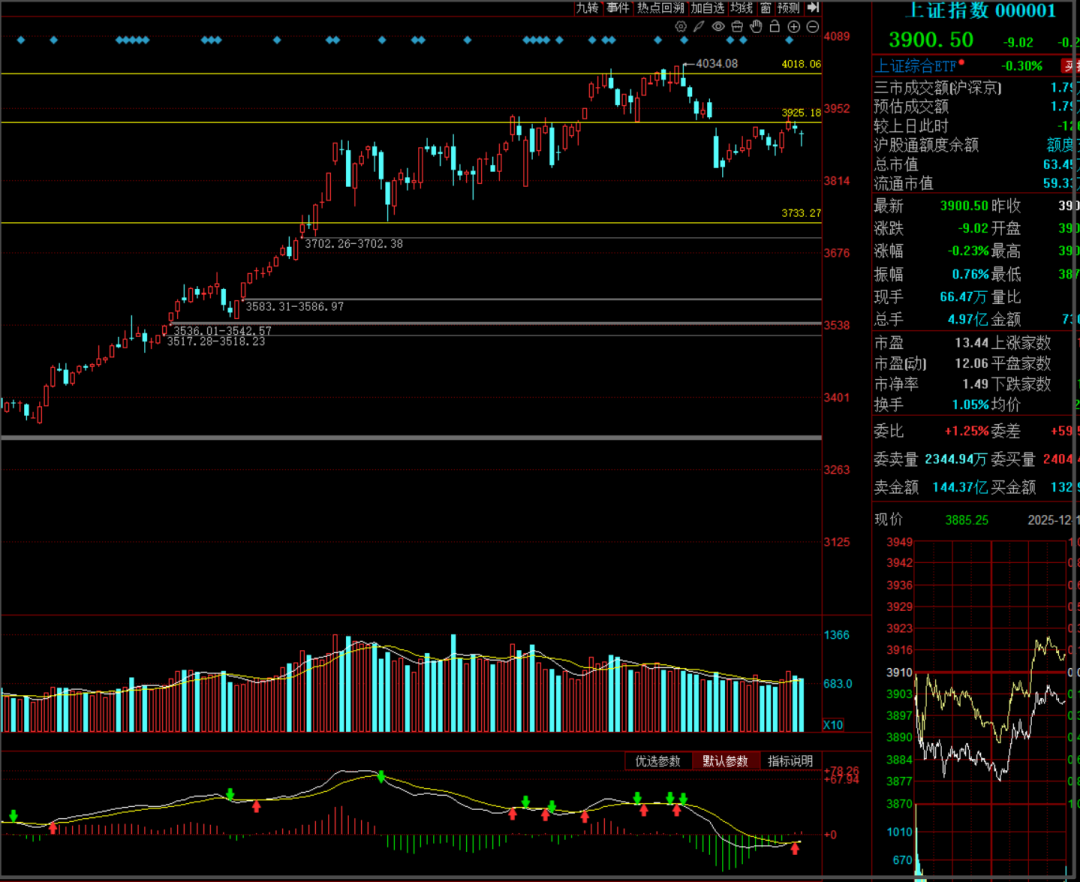Image resolution: width=1080 pixels, height=882 pixels.
Task: Click the shop box icon in chart toolbar
Action: 737,26
